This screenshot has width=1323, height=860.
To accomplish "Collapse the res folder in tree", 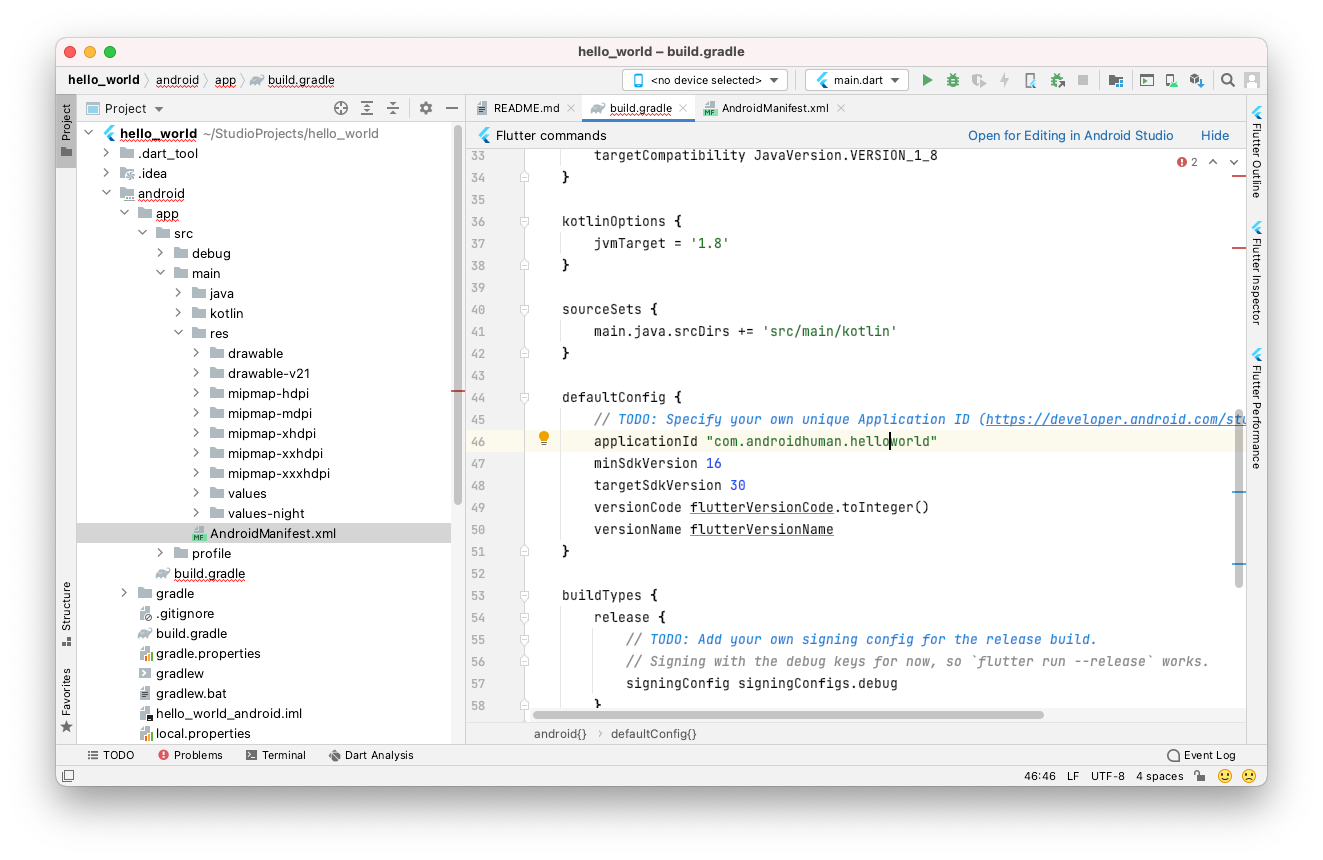I will pos(179,333).
